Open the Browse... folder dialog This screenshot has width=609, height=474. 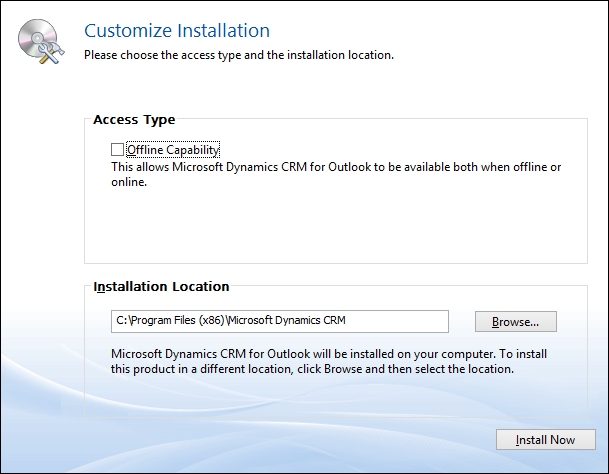[515, 321]
